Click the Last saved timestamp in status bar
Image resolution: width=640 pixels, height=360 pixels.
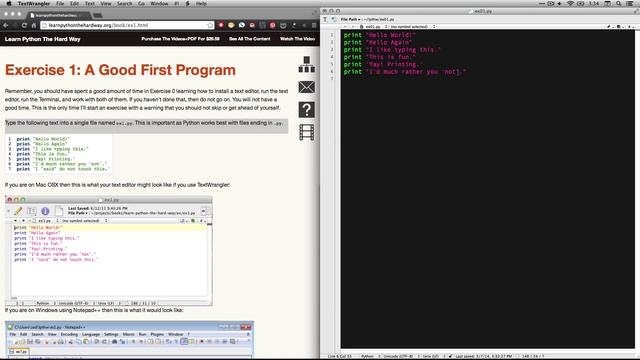click(x=483, y=356)
